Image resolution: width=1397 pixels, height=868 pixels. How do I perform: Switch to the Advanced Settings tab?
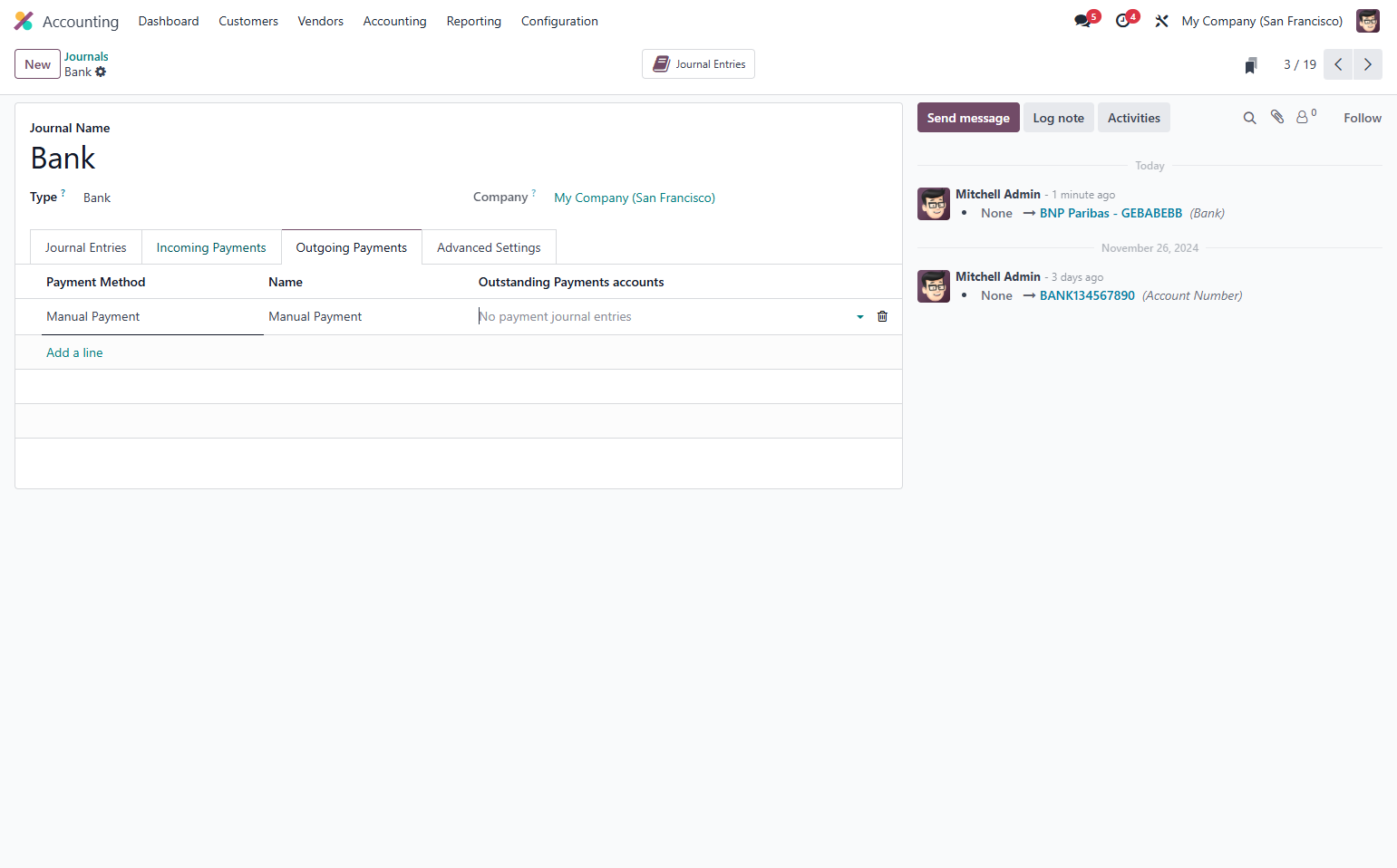click(x=489, y=247)
